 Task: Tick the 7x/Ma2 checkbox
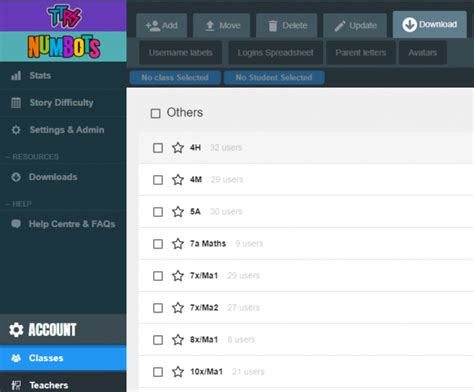click(158, 308)
